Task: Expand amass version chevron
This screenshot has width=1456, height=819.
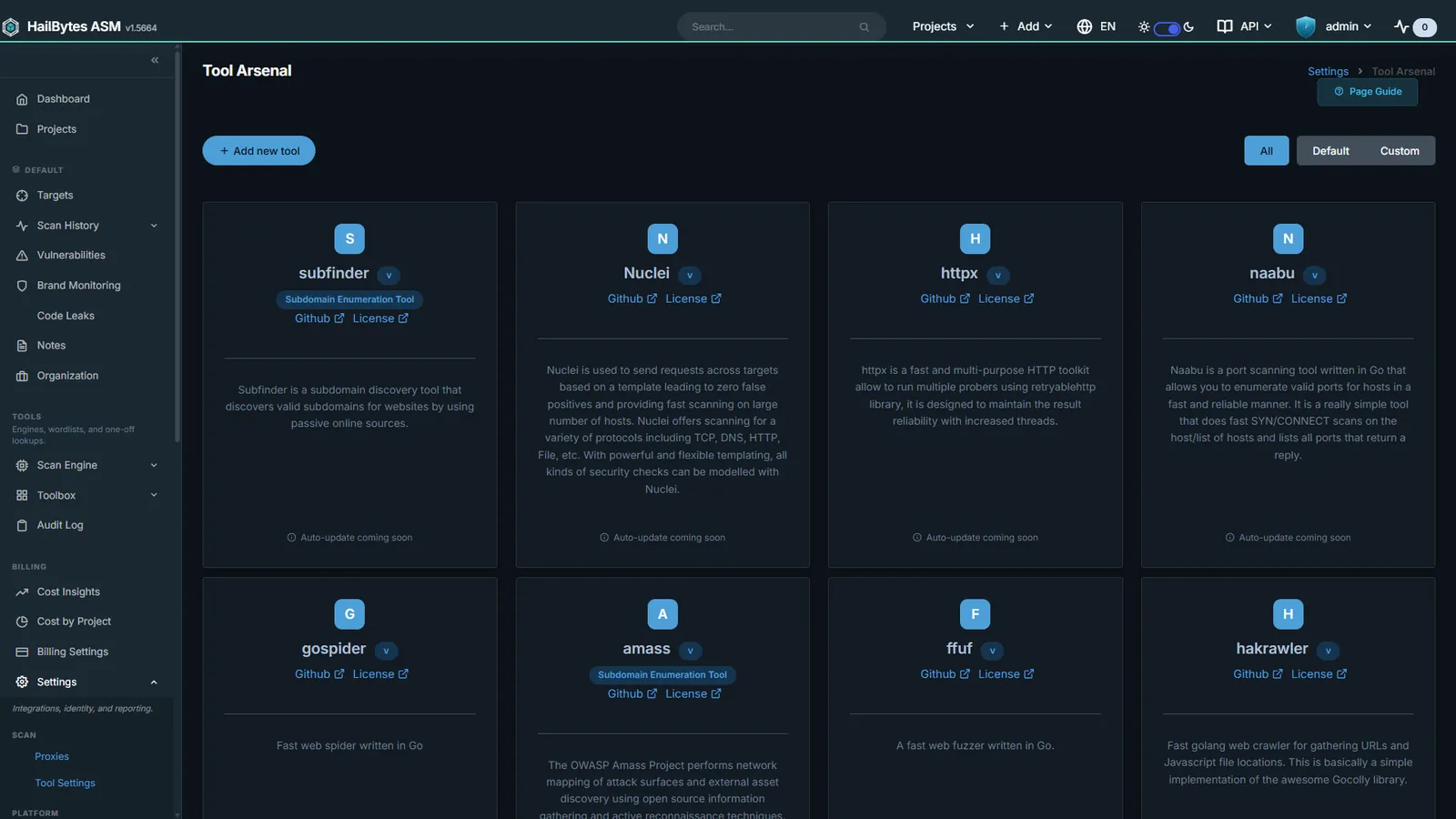Action: pos(691,651)
